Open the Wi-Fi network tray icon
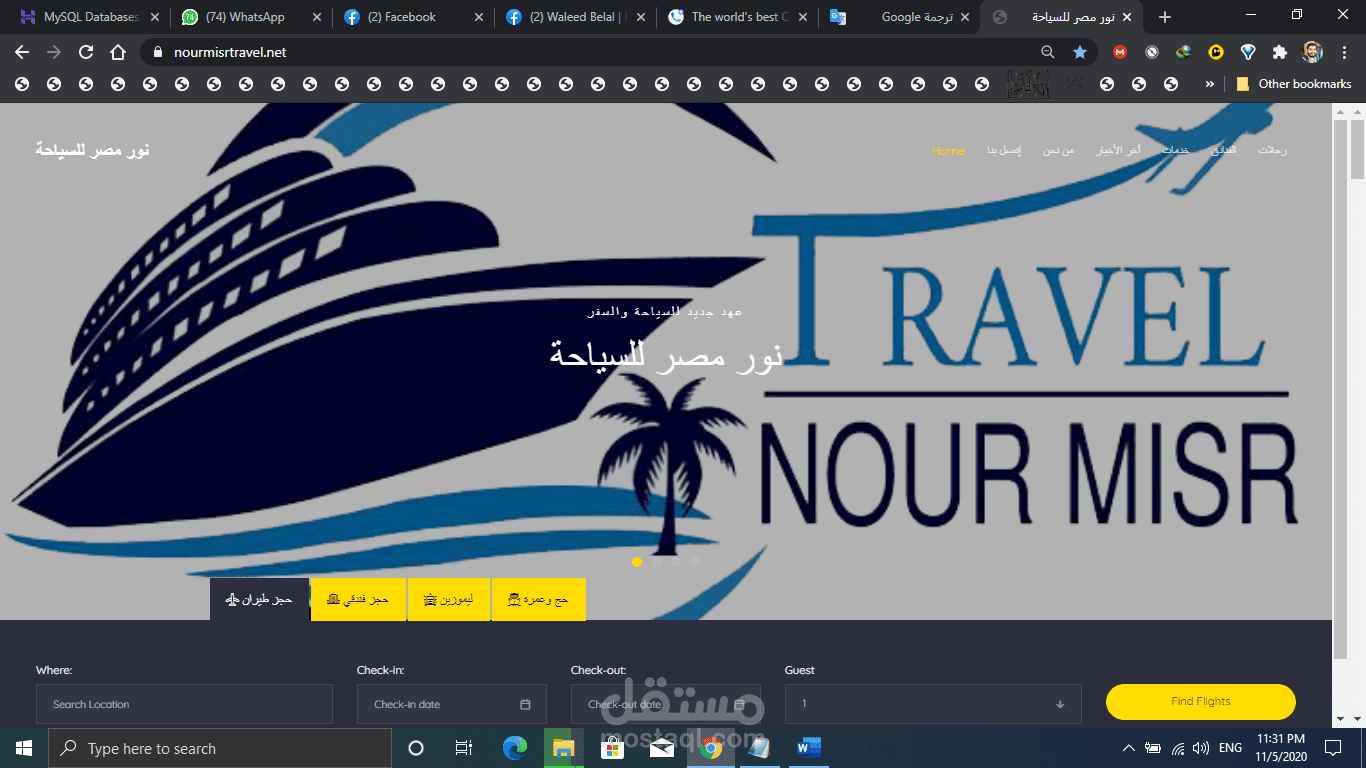Viewport: 1366px width, 768px height. pyautogui.click(x=1178, y=748)
